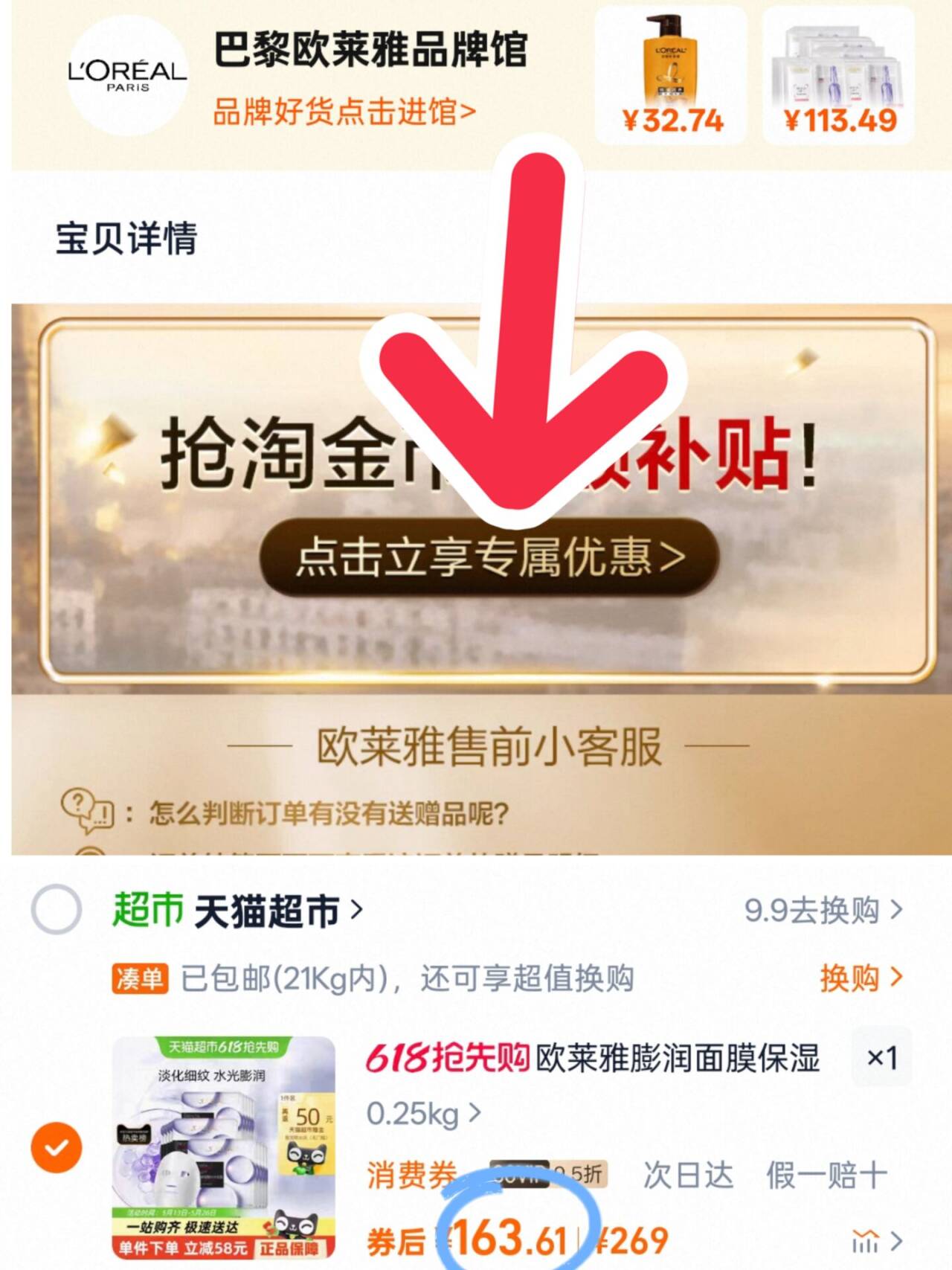Select all 天猫超市 items radio circle
The width and height of the screenshot is (952, 1270).
click(57, 909)
